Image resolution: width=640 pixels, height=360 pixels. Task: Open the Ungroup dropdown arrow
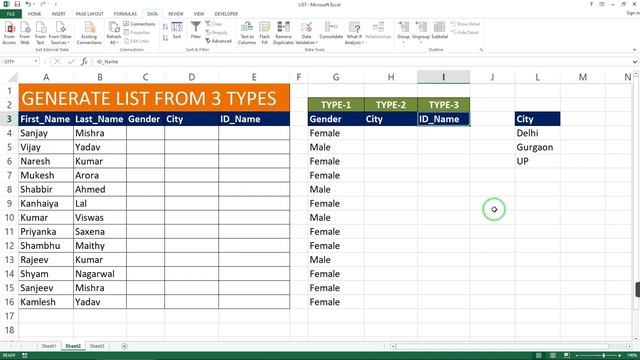coord(421,42)
